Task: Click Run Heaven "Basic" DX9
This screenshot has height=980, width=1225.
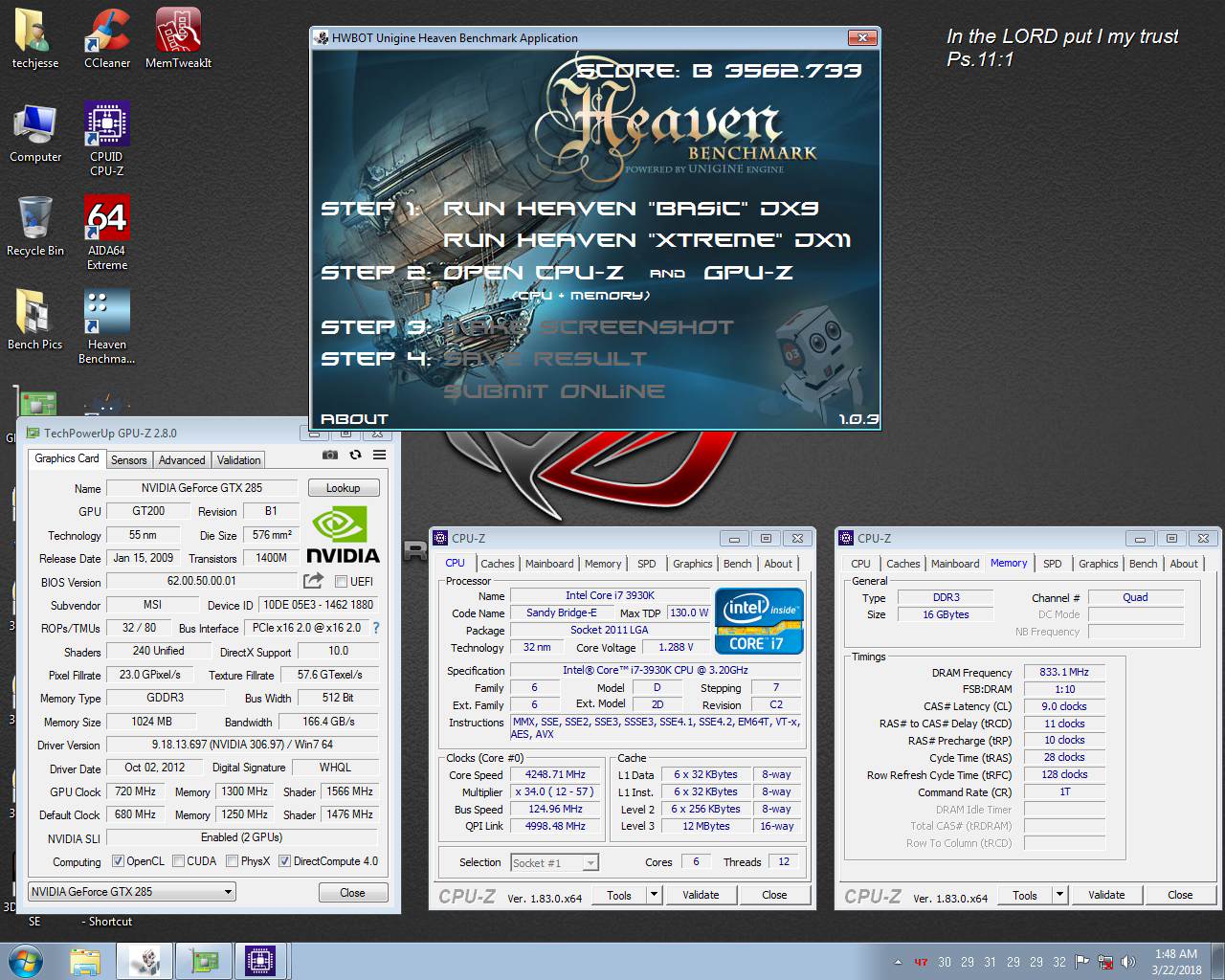Action: [x=631, y=209]
